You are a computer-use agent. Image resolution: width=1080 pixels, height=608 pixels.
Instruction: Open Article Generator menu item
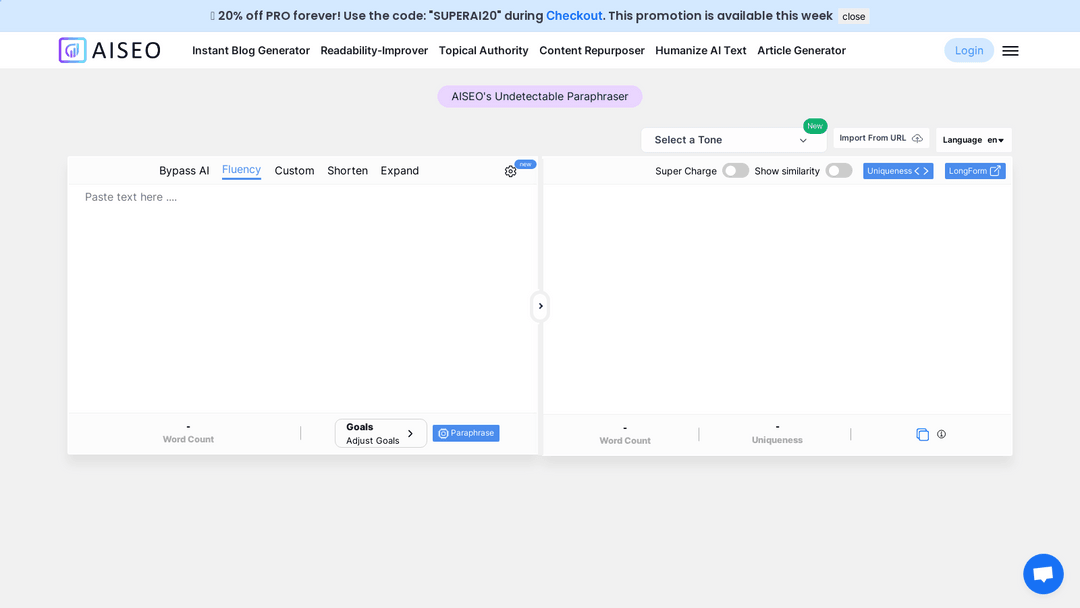[x=801, y=50]
